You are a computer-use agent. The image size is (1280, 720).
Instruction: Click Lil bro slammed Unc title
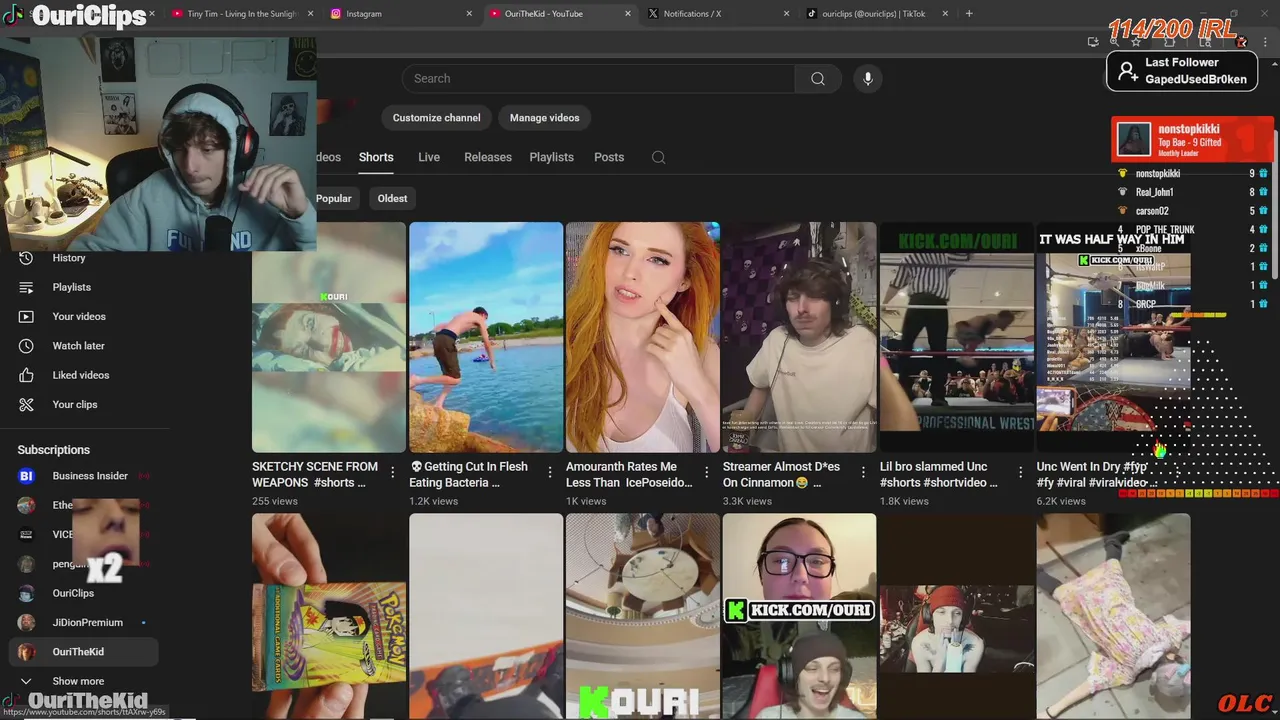coord(938,474)
